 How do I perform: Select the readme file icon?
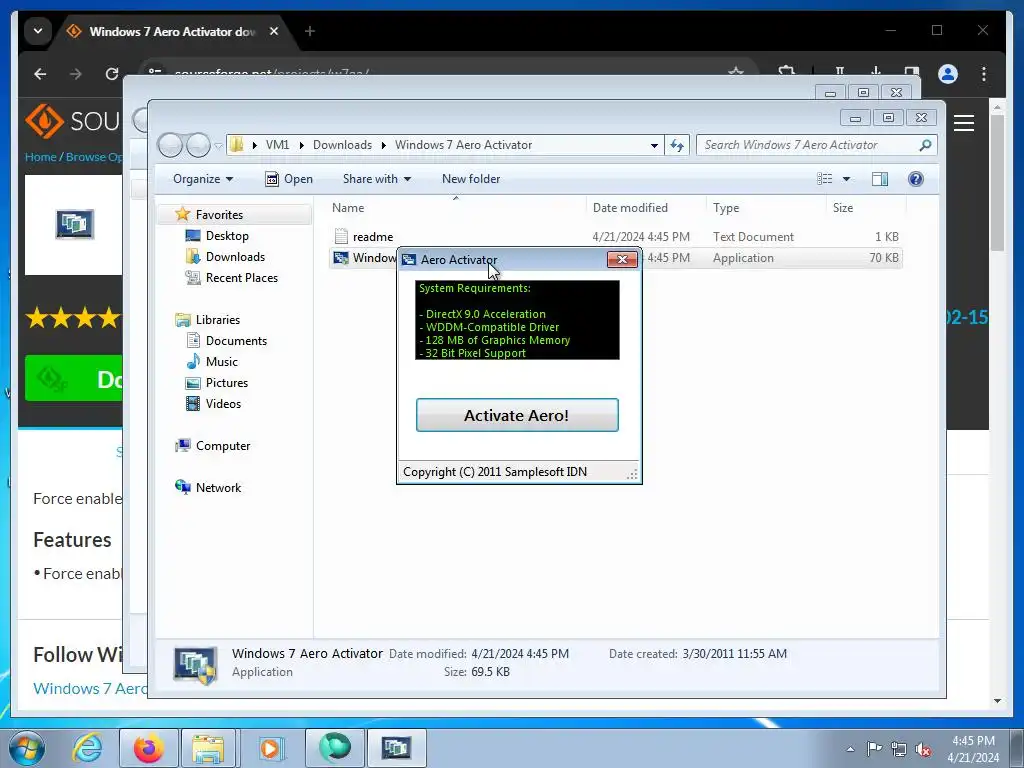coord(341,236)
